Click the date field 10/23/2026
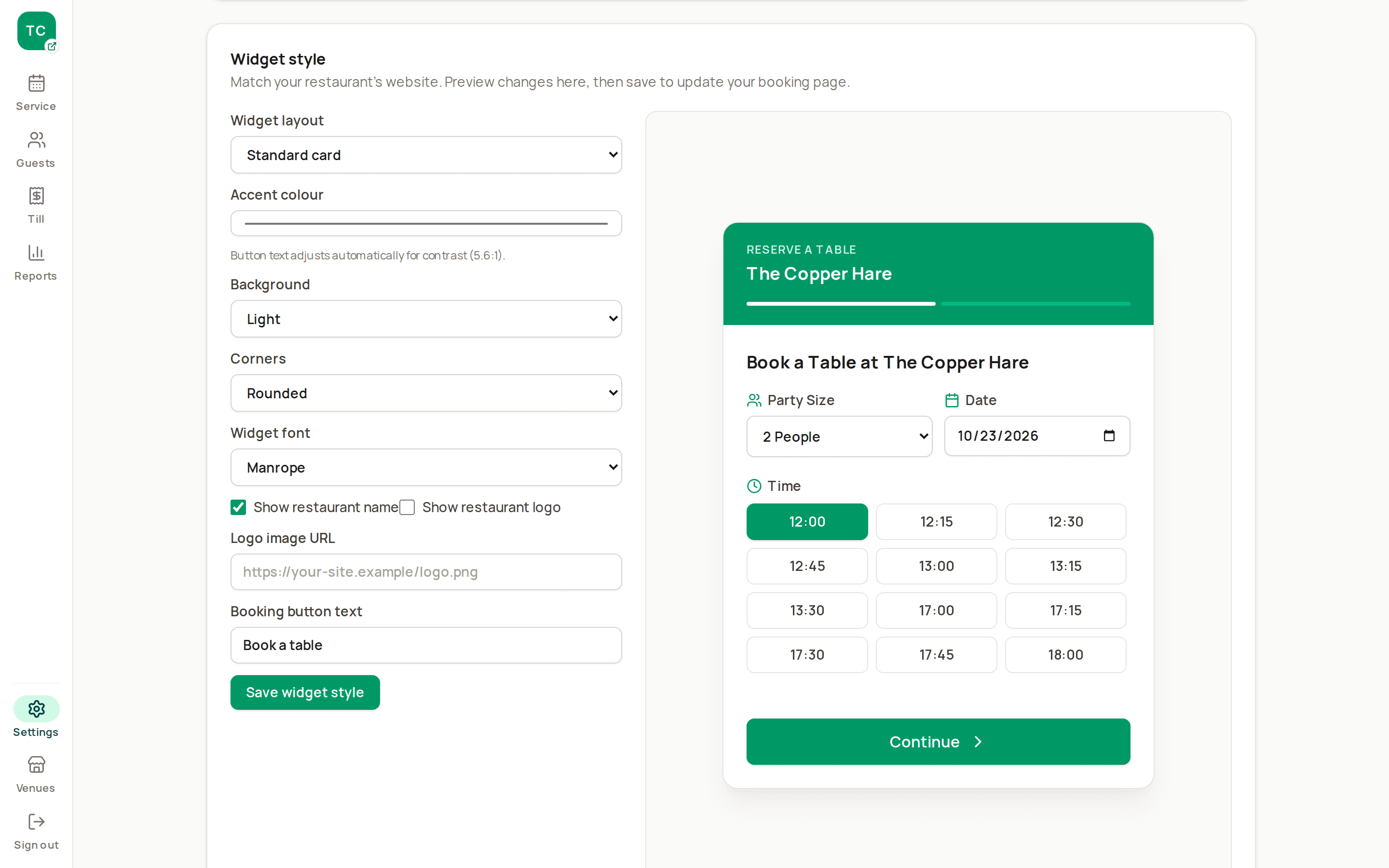The height and width of the screenshot is (868, 1389). [1036, 436]
